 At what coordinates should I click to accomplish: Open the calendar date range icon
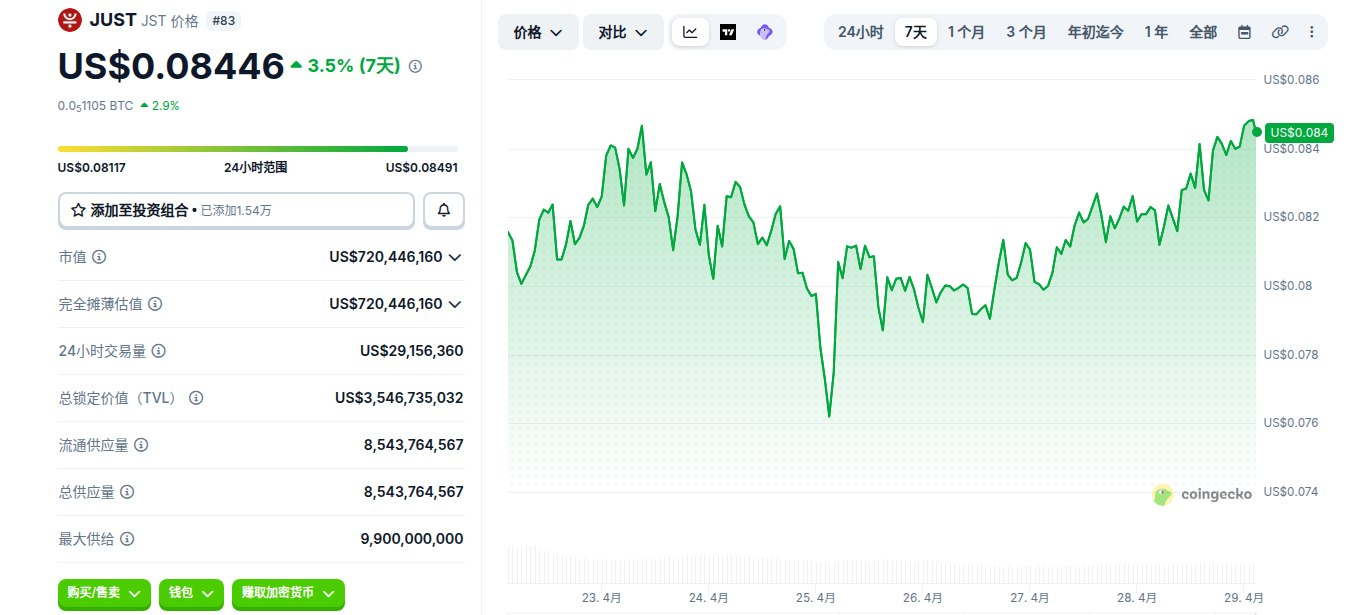point(1244,32)
